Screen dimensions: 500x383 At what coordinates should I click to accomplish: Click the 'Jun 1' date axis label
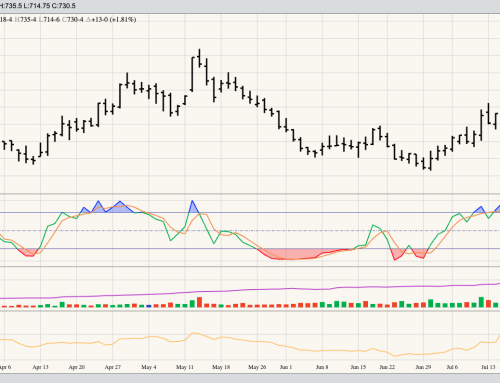[x=286, y=367]
